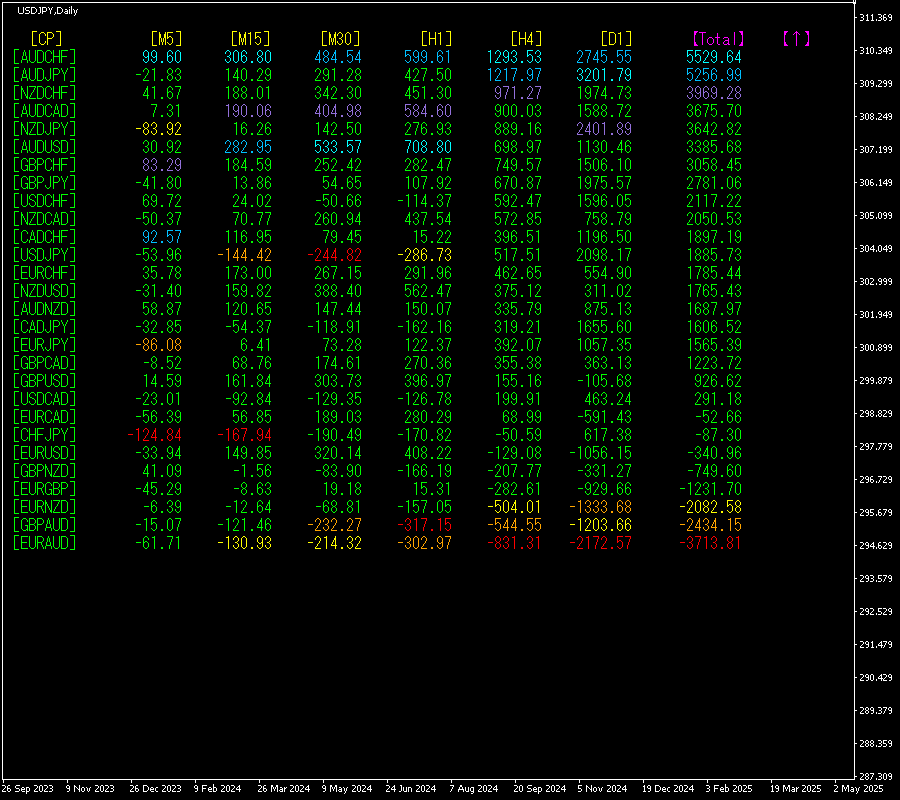Click AUDCHF total value 5529.64
Image resolution: width=900 pixels, height=800 pixels.
(x=713, y=57)
